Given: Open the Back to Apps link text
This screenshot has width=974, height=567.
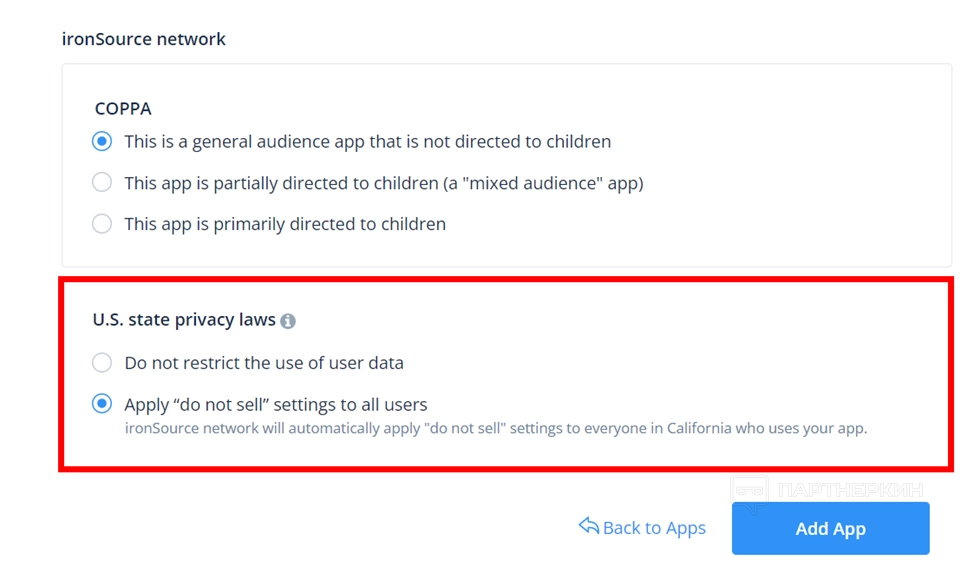Looking at the screenshot, I should click(x=654, y=528).
